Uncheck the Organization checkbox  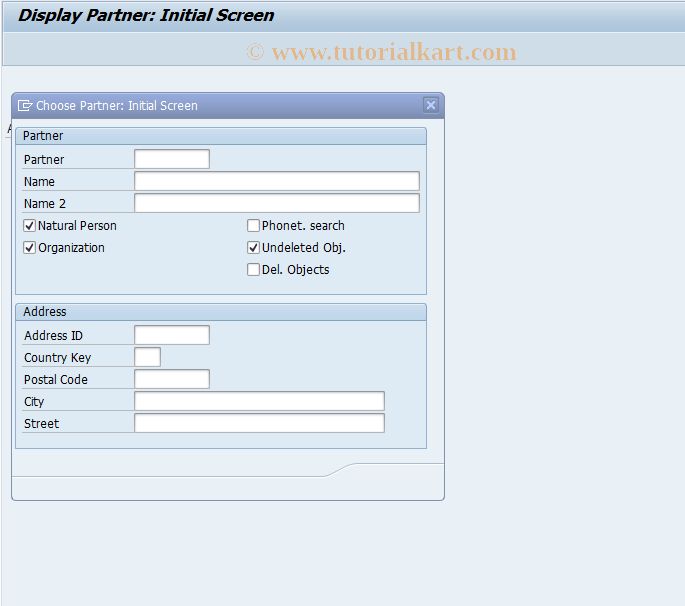(29, 248)
